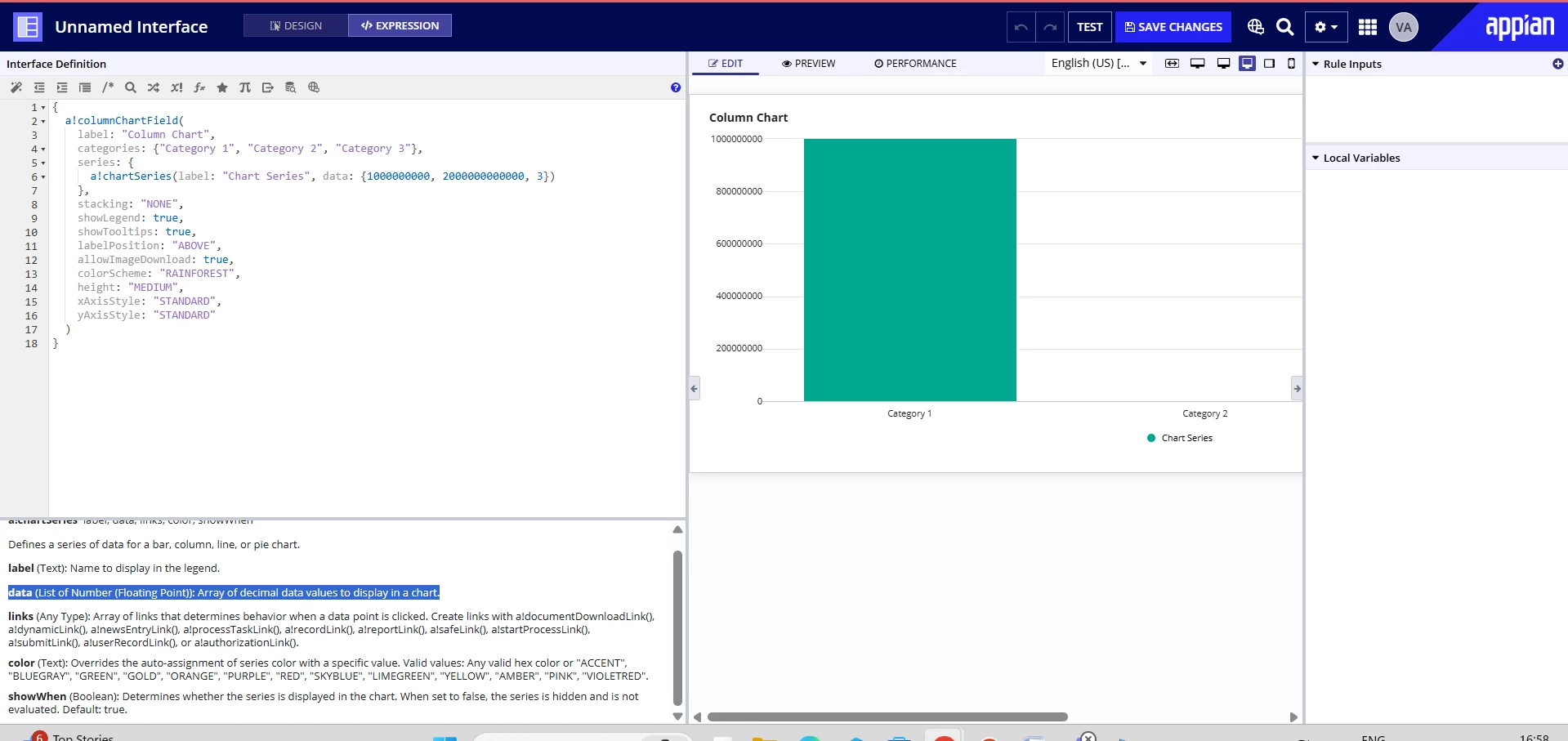Click the toggle line wrap icon in editor toolbar
The width and height of the screenshot is (1568, 741).
(x=85, y=87)
